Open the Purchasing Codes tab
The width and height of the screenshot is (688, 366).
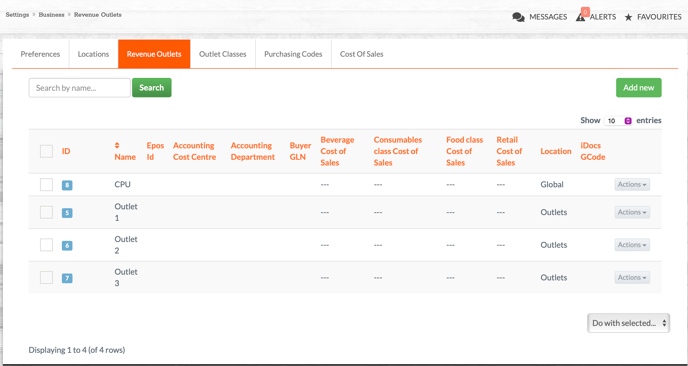(x=293, y=54)
